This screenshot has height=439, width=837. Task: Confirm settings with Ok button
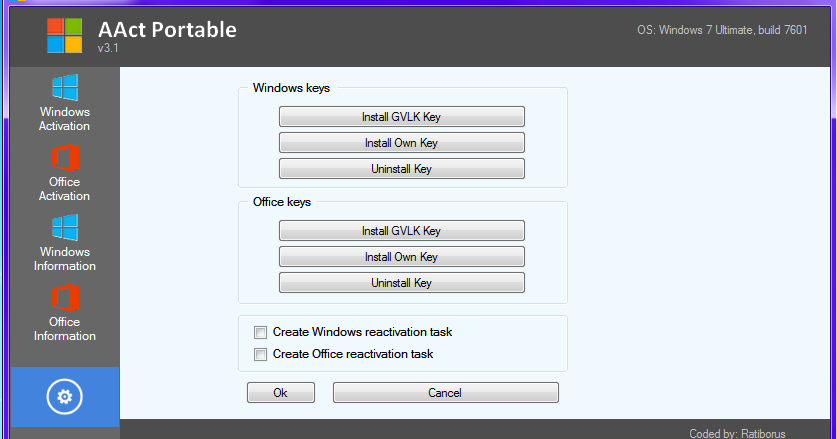pos(281,393)
